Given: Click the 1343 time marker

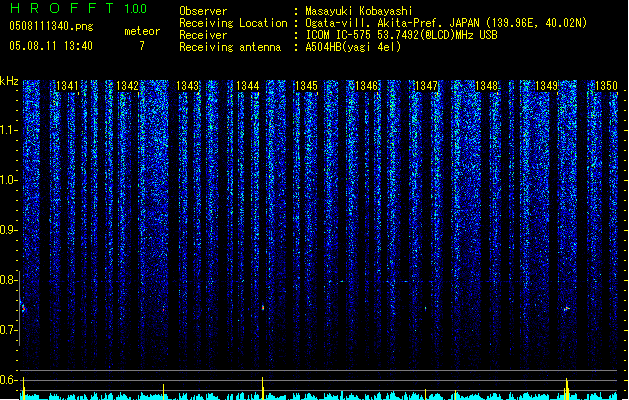Looking at the screenshot, I should [188, 86].
